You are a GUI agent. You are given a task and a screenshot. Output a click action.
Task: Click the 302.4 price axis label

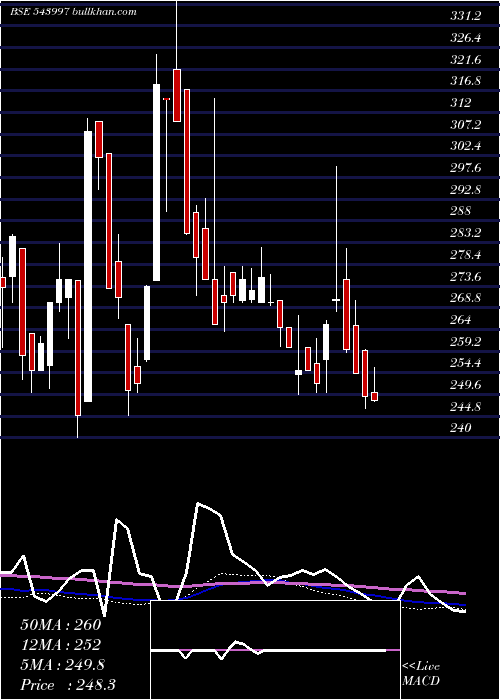point(466,146)
